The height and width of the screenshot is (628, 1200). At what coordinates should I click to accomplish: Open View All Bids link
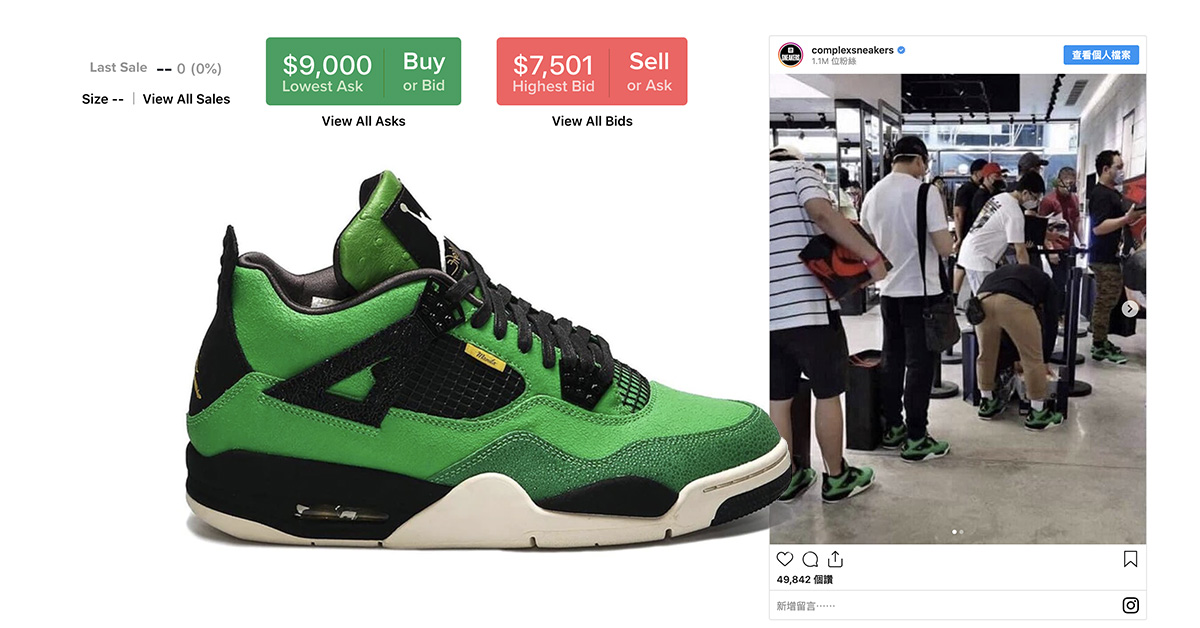click(592, 121)
